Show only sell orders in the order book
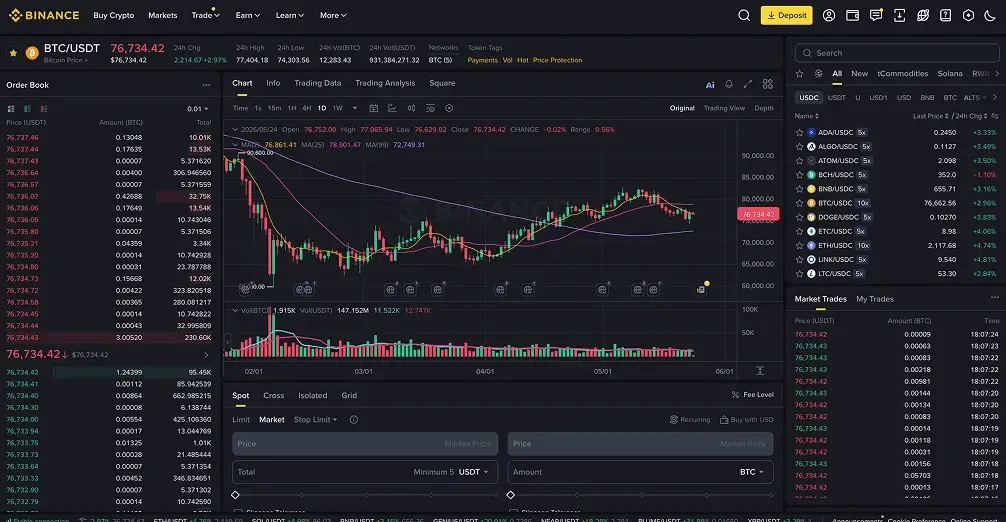1006x522 pixels. point(44,109)
